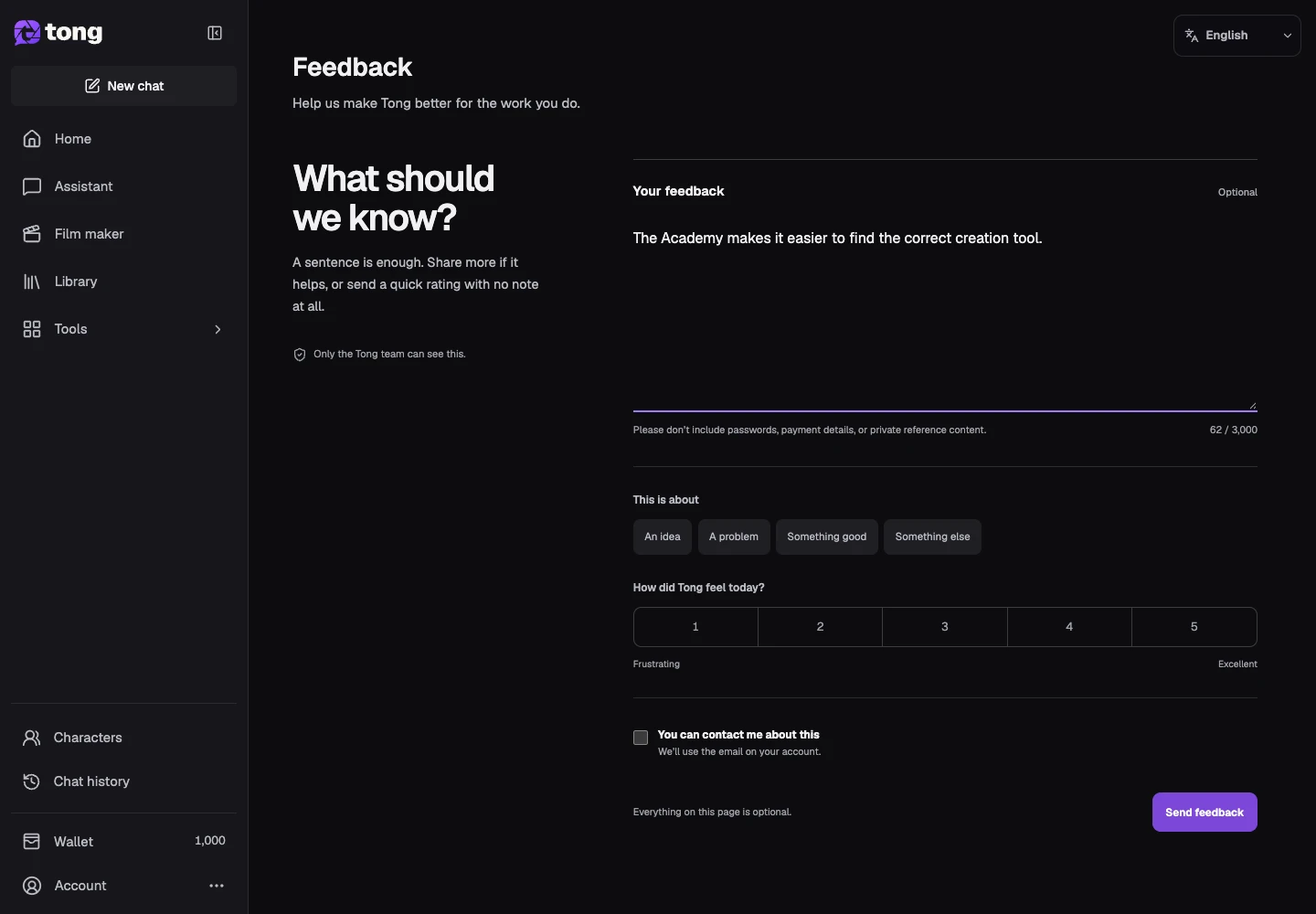Click the Account user icon
This screenshot has height=914, width=1316.
tap(32, 886)
